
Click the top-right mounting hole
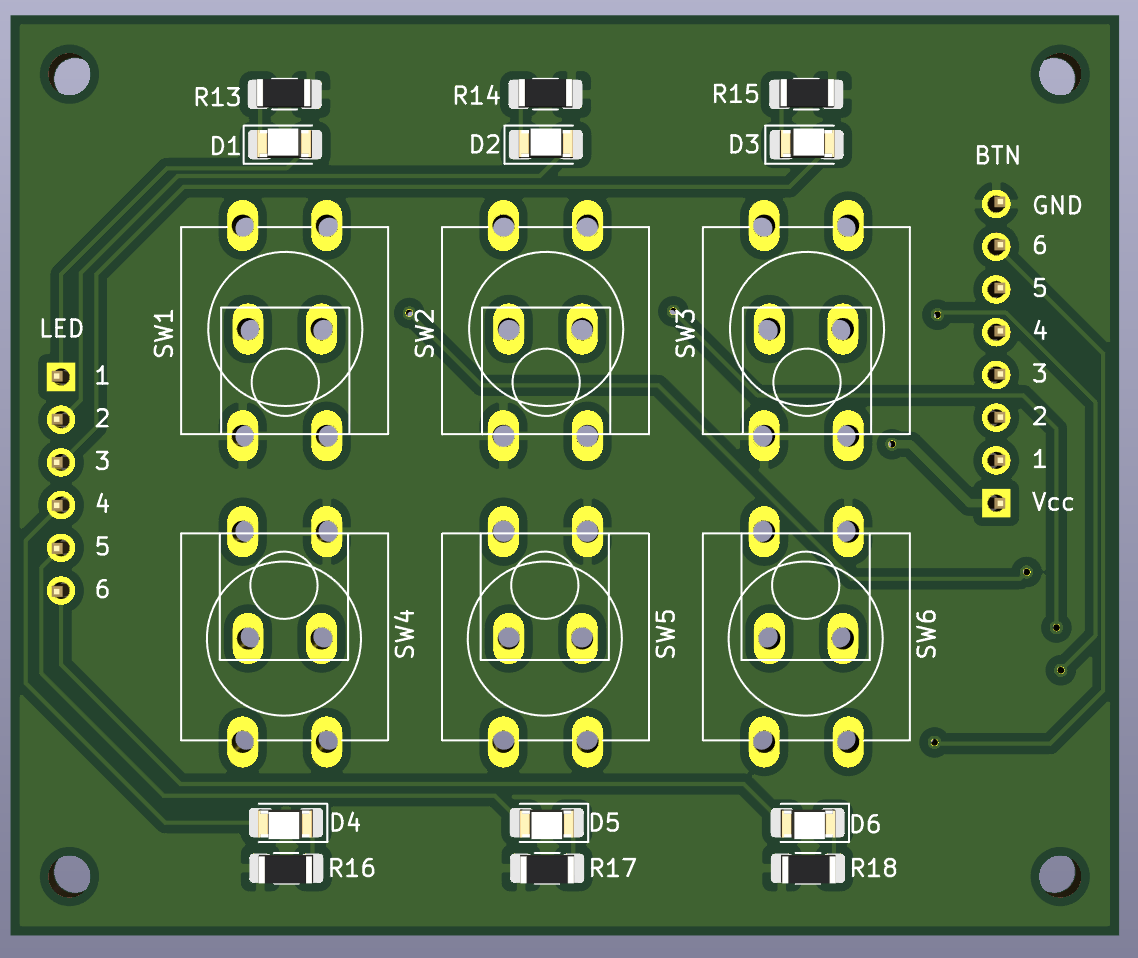pyautogui.click(x=1059, y=75)
